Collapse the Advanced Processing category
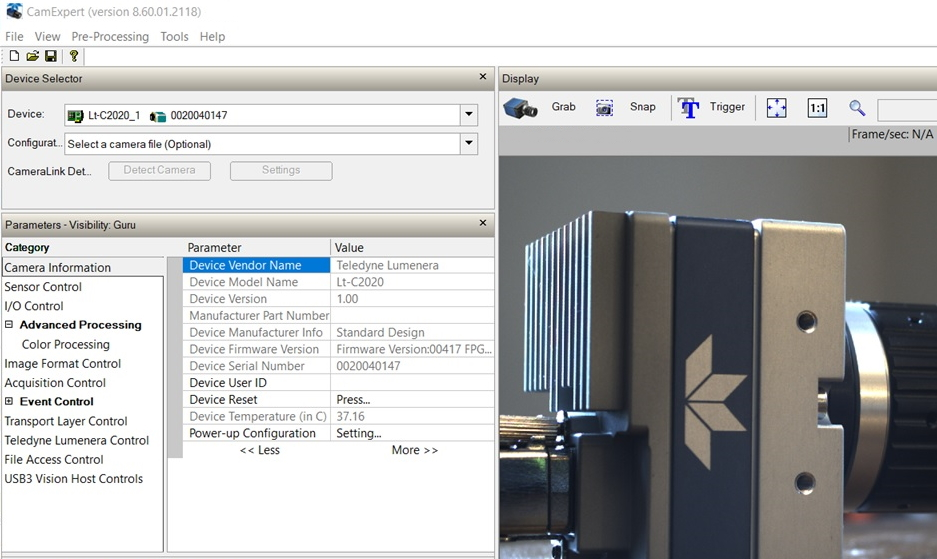This screenshot has height=559, width=937. coord(9,325)
